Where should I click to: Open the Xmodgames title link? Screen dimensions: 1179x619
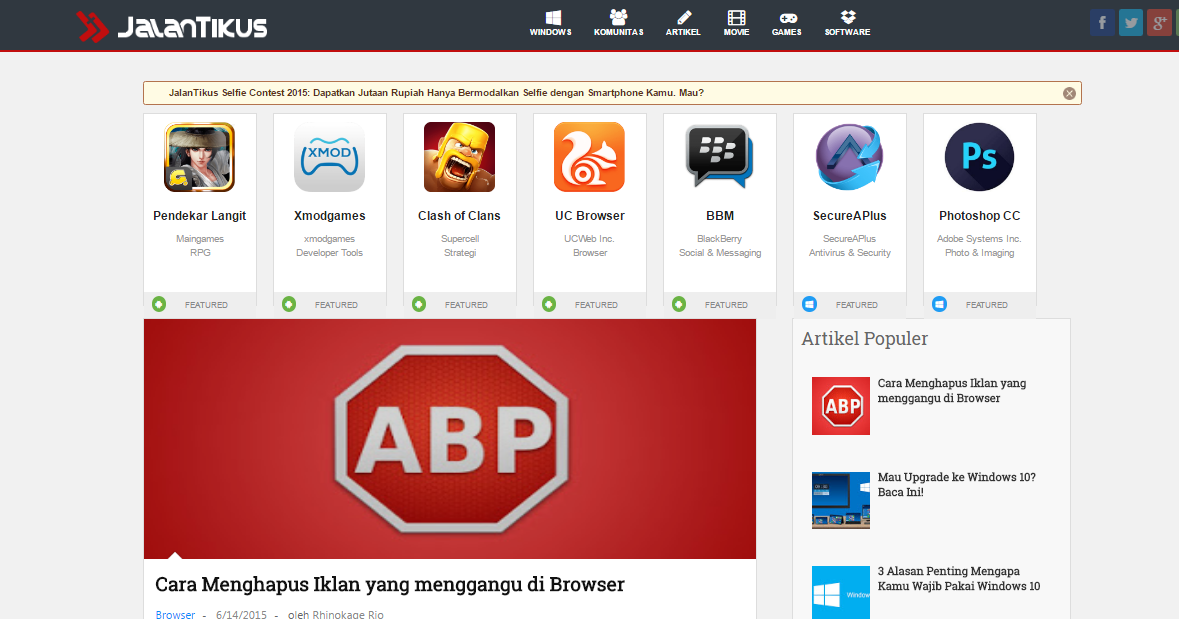pyautogui.click(x=329, y=216)
